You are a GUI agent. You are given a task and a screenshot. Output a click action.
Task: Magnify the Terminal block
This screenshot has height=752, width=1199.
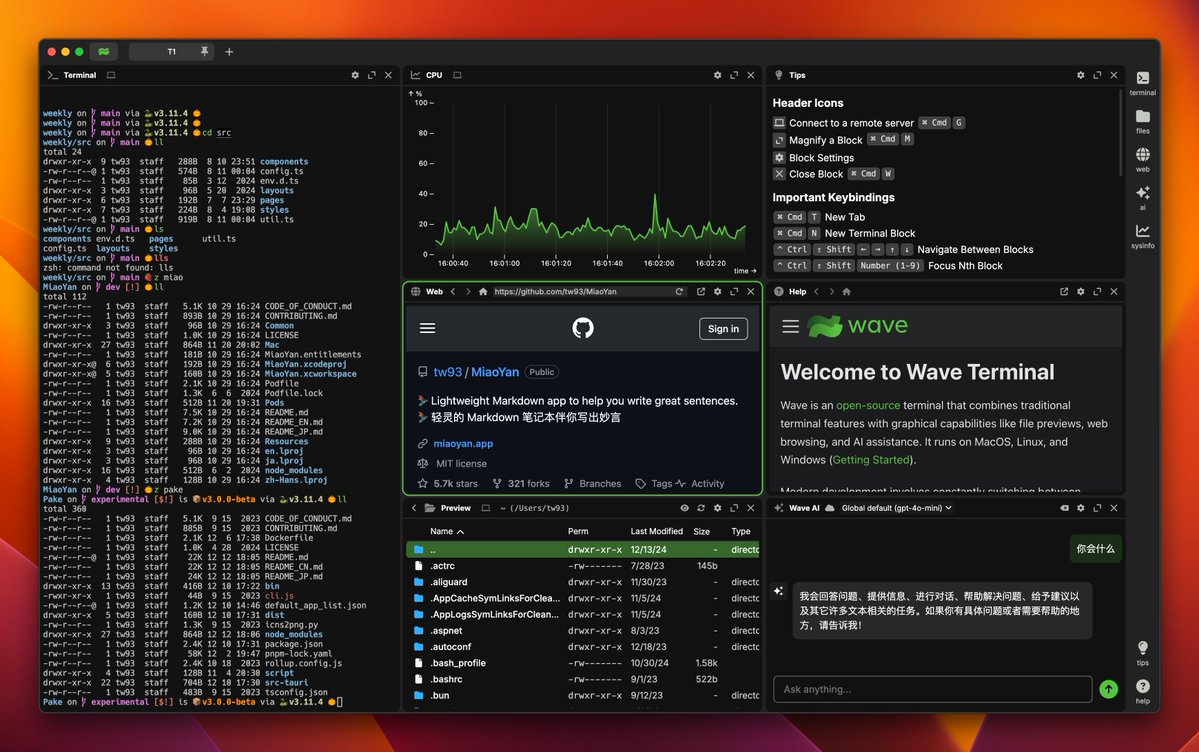(x=372, y=75)
